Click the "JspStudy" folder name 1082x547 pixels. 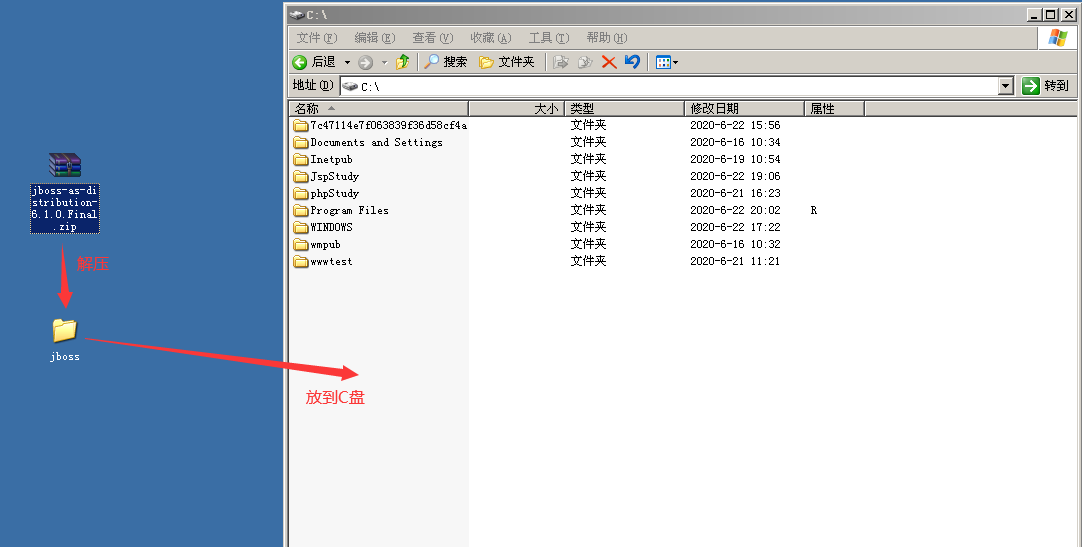pyautogui.click(x=335, y=177)
